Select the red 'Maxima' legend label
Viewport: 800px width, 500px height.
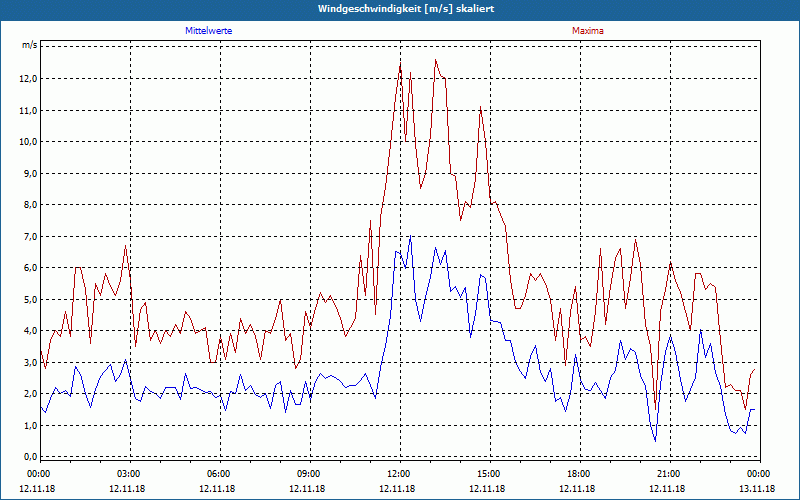pyautogui.click(x=588, y=31)
